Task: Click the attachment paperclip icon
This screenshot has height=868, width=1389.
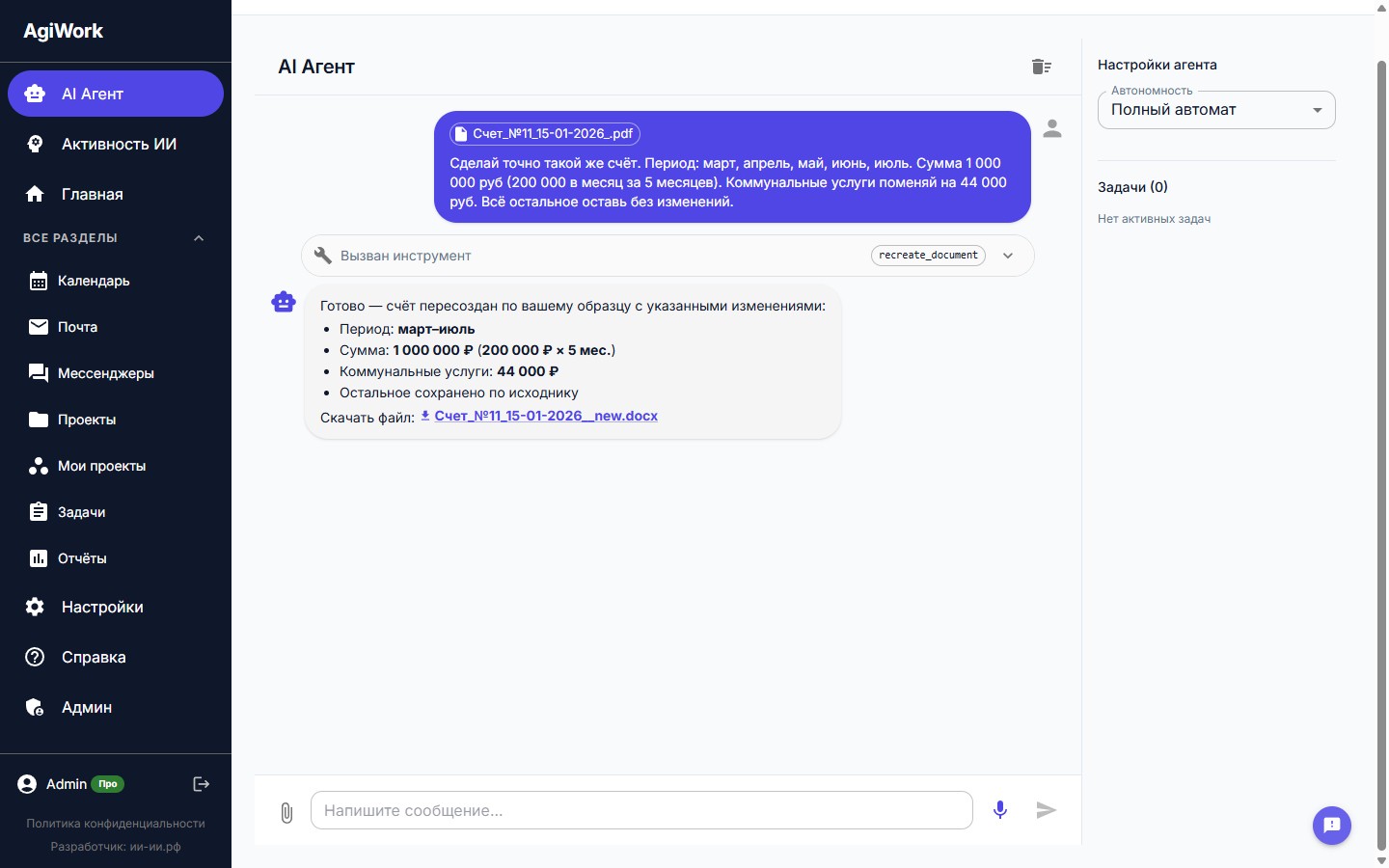Action: [x=286, y=813]
